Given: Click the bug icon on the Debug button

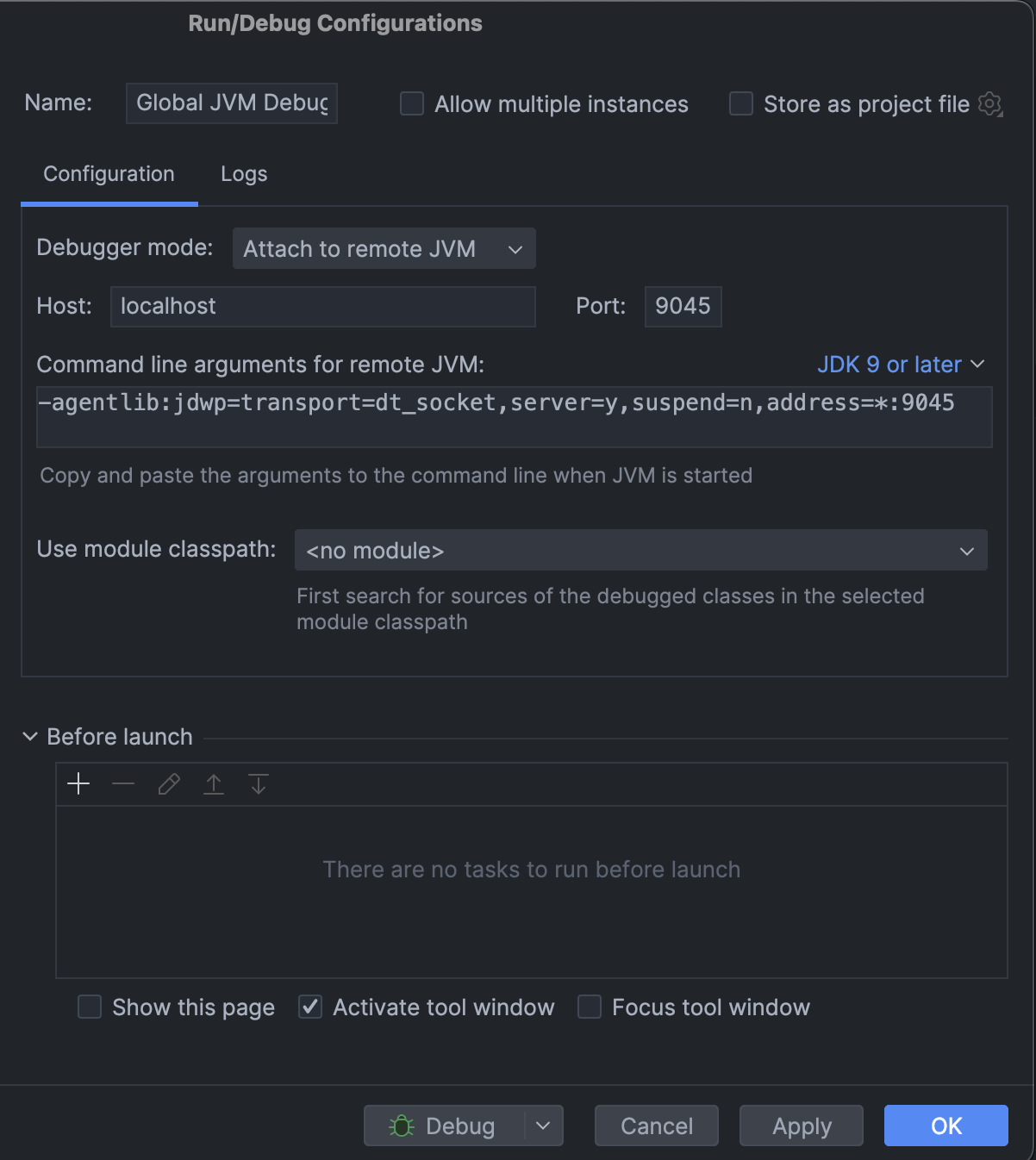Looking at the screenshot, I should (x=402, y=1126).
